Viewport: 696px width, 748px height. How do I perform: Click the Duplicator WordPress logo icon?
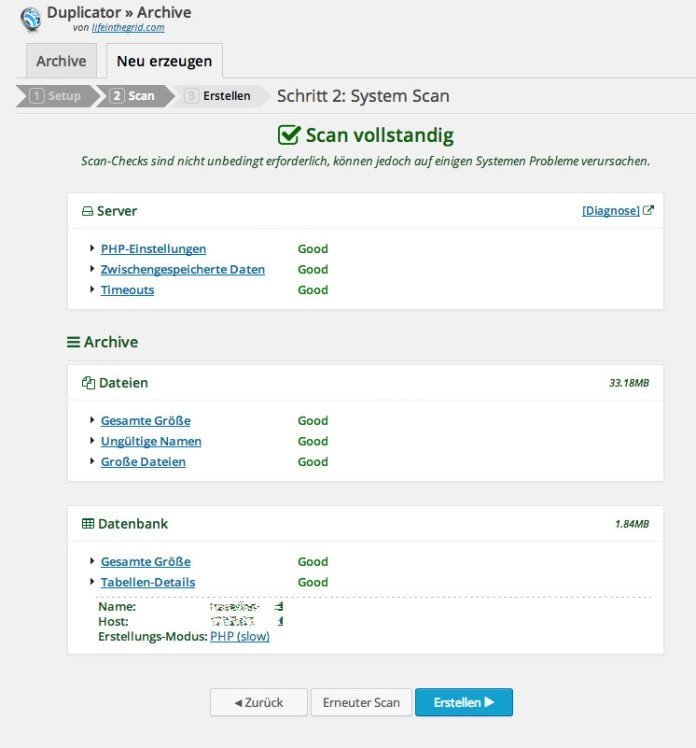pyautogui.click(x=31, y=18)
